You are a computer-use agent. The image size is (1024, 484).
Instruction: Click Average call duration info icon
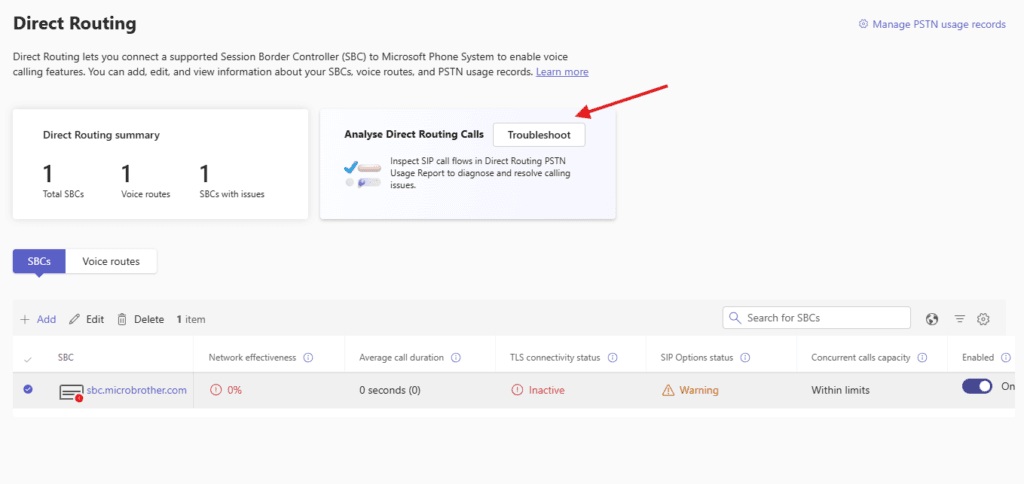(455, 358)
